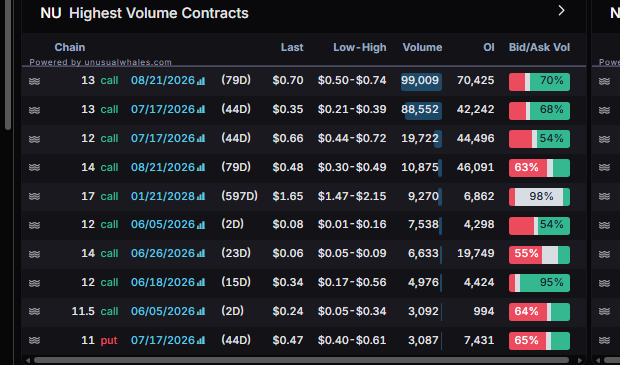This screenshot has width=620, height=365.
Task: Select the 70,425 open interest cell
Action: tap(475, 81)
